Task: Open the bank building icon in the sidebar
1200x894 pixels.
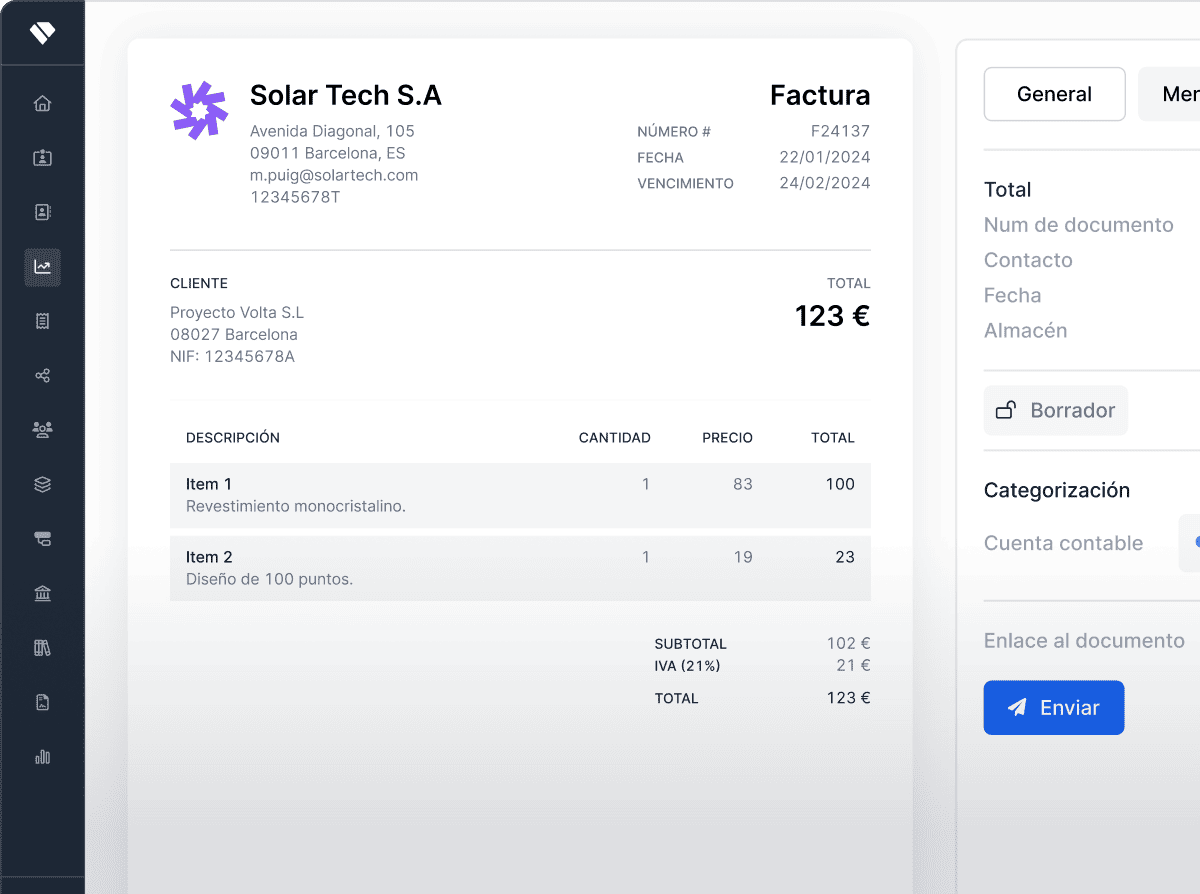Action: click(x=42, y=594)
